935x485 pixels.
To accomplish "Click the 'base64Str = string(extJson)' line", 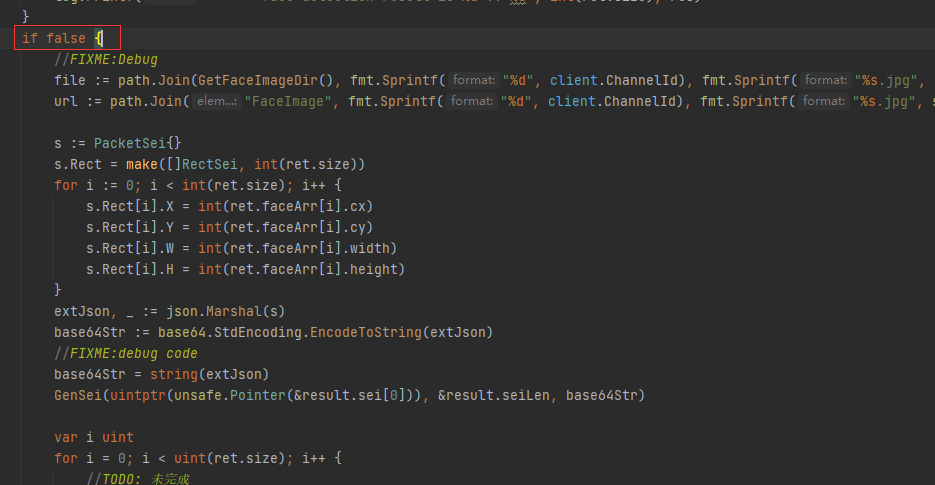I will click(162, 375).
